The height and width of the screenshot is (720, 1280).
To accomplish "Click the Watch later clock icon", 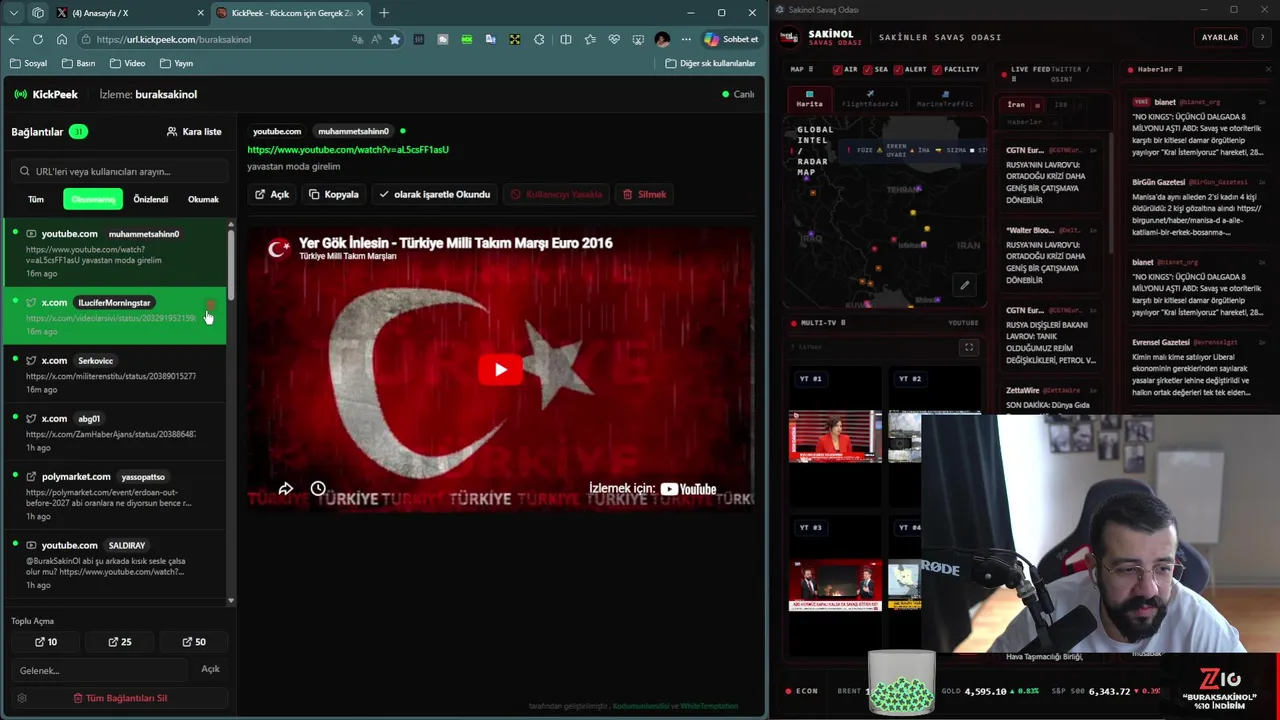I will coord(318,489).
